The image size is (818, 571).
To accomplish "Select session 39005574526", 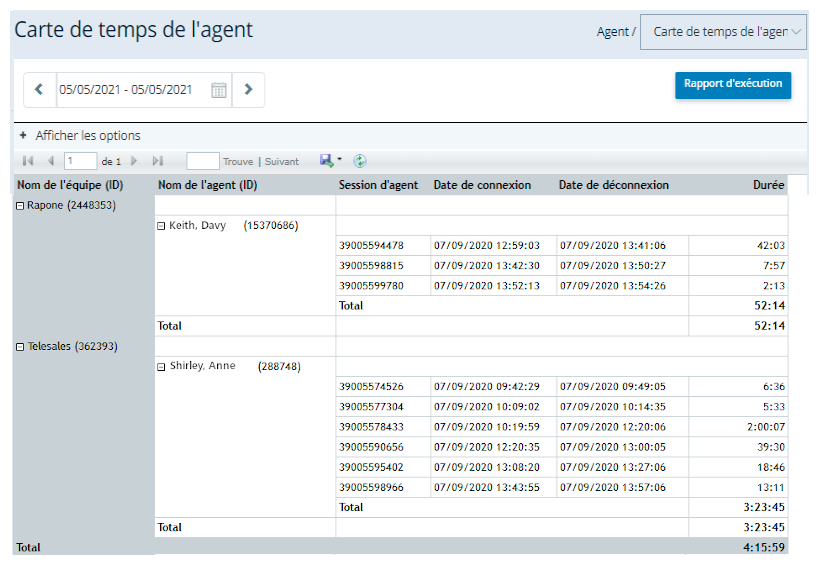I will [371, 387].
